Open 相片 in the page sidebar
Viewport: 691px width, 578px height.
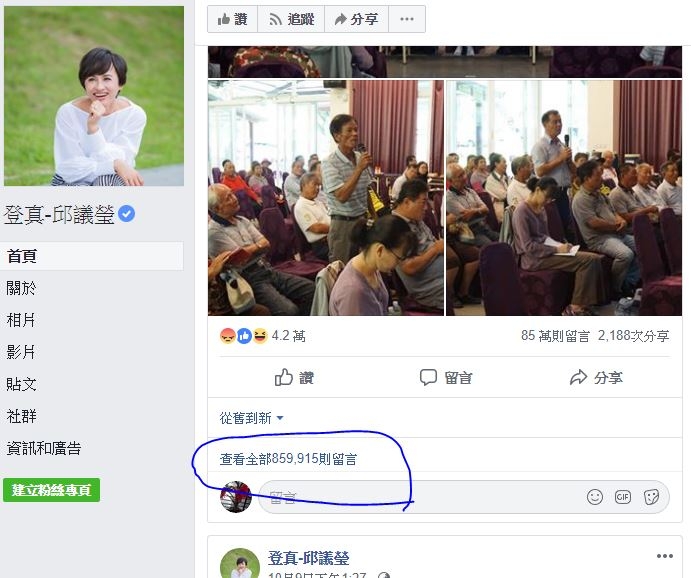[x=22, y=320]
